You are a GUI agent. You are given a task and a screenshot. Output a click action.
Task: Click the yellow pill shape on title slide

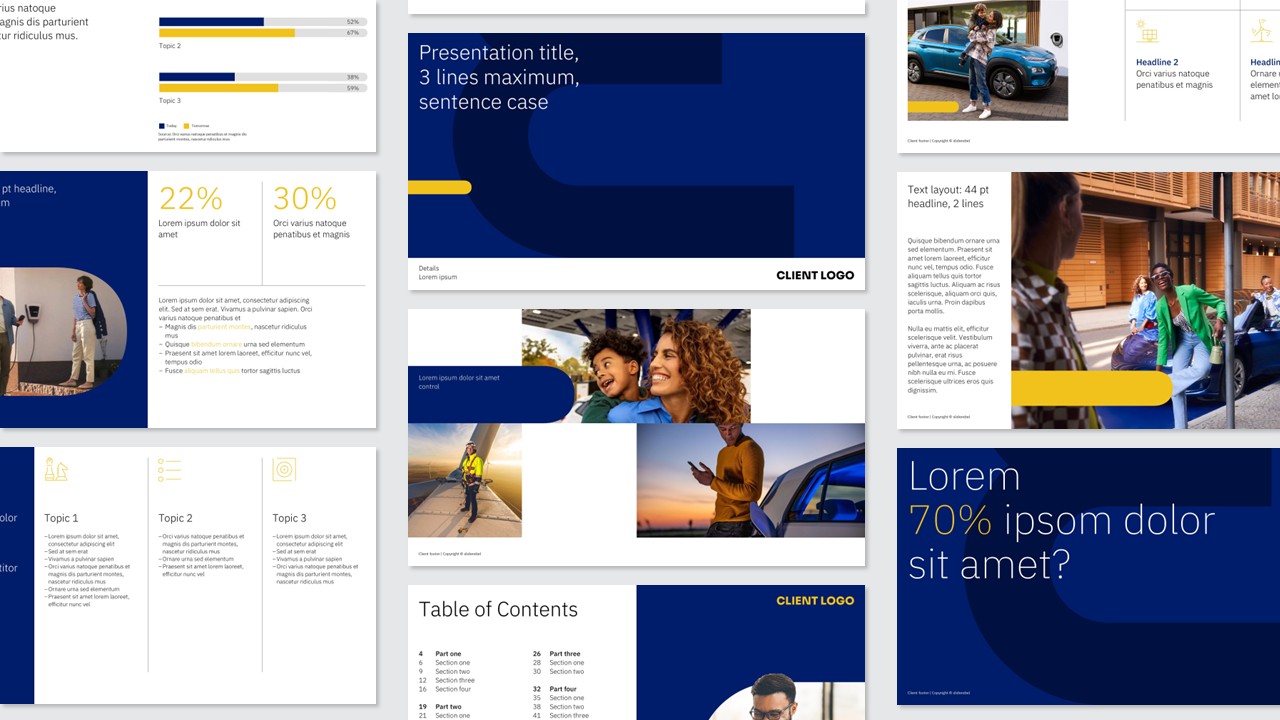[x=439, y=188]
